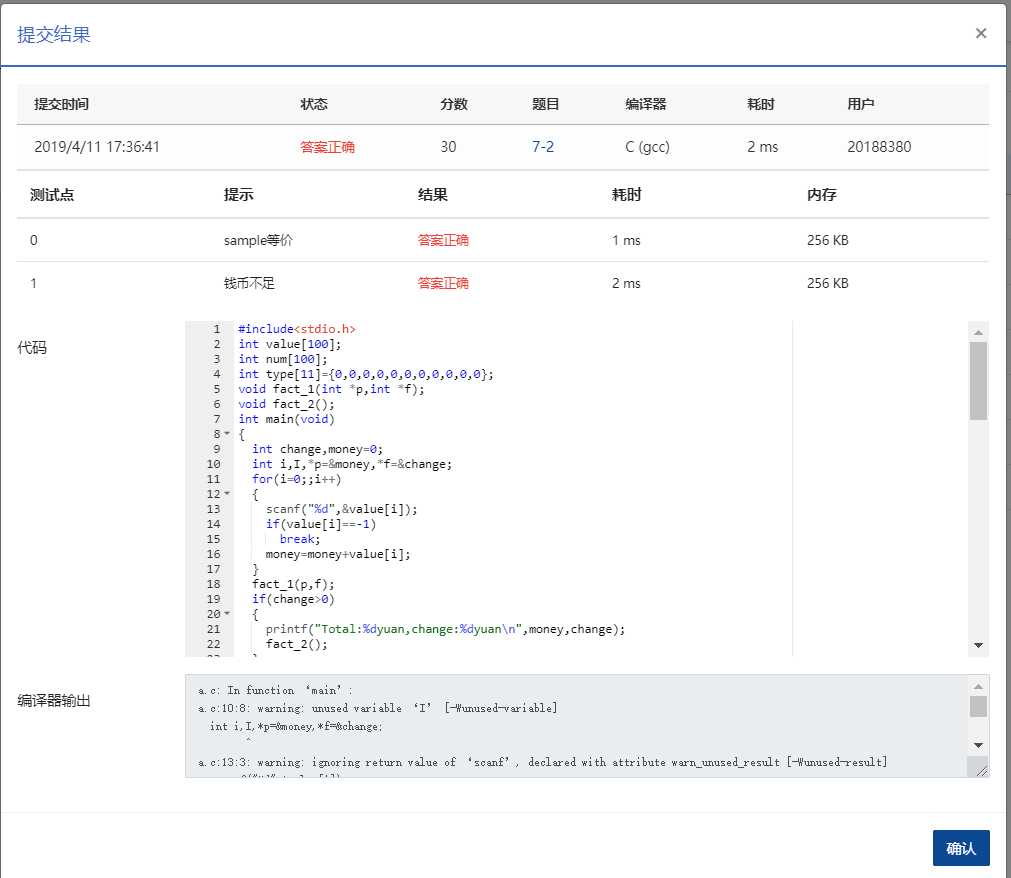The height and width of the screenshot is (878, 1011).
Task: Click the 测试点 header
Action: point(52,195)
